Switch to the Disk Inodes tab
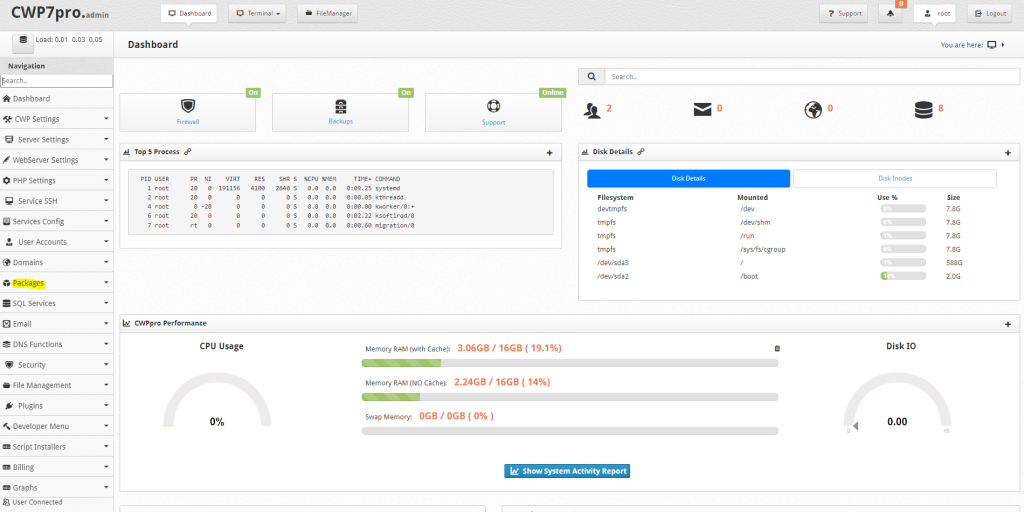This screenshot has height=512, width=1024. coord(895,178)
